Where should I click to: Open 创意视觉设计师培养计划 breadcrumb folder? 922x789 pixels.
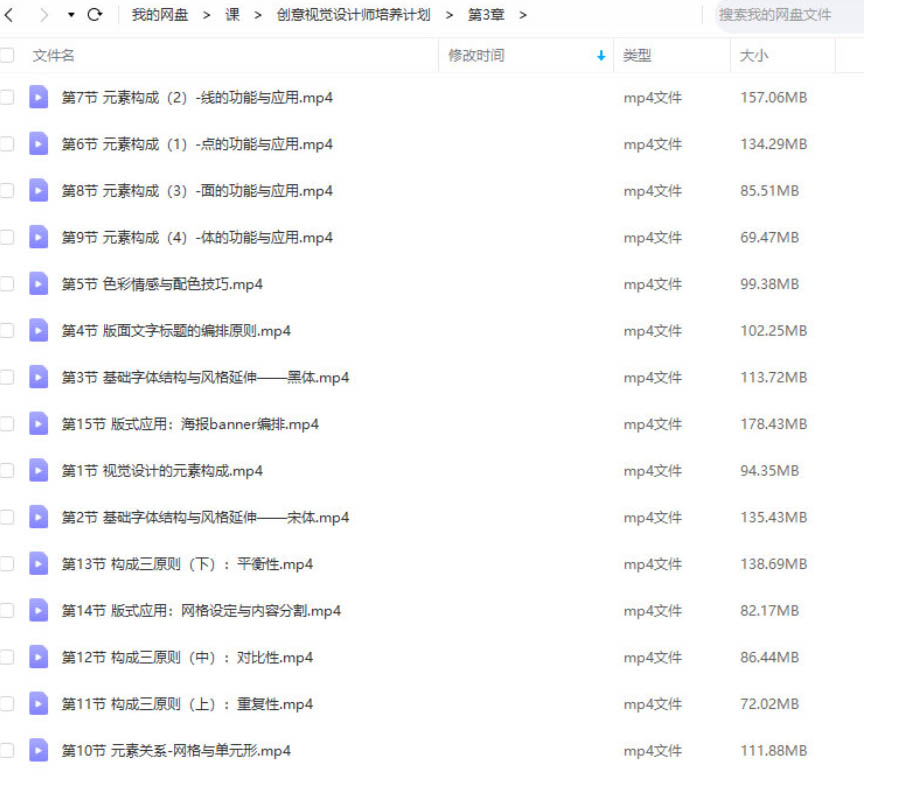click(x=353, y=15)
